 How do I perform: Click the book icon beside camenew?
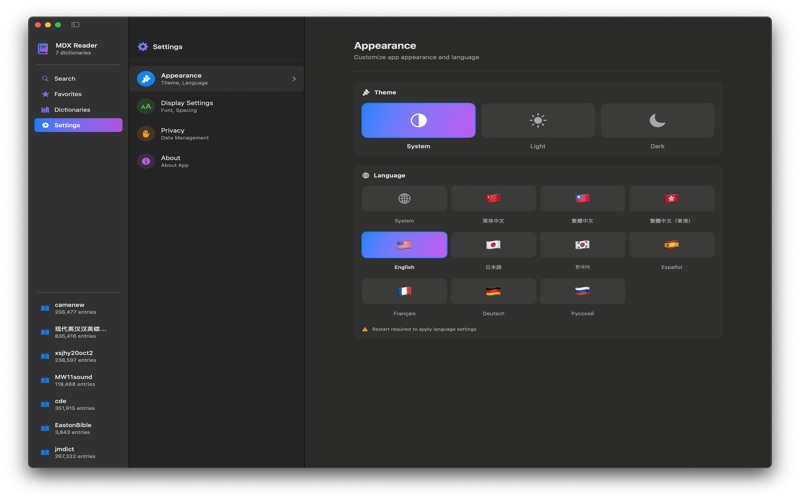(x=45, y=308)
